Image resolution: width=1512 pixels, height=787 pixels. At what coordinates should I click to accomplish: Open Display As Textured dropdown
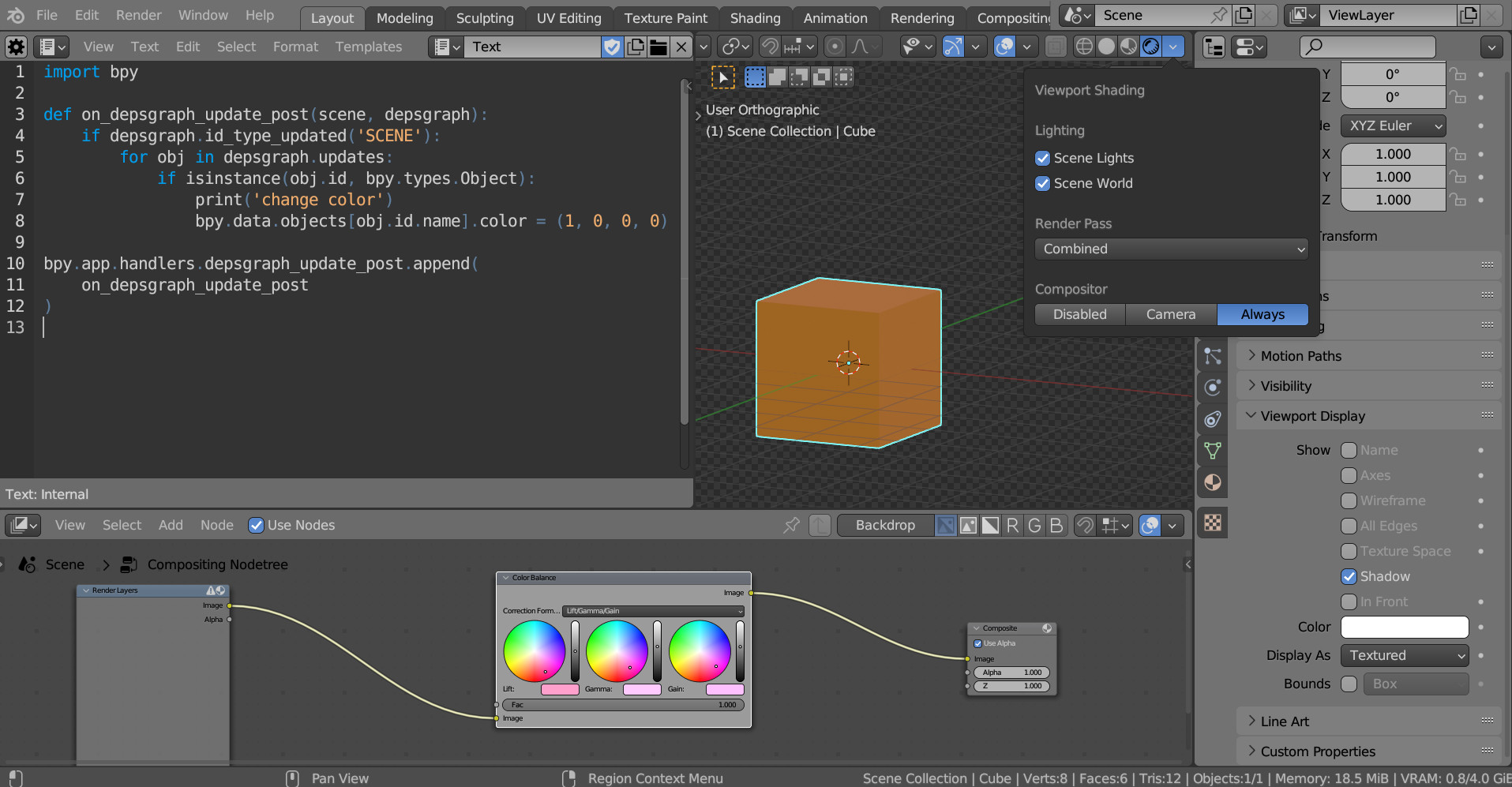pos(1405,655)
